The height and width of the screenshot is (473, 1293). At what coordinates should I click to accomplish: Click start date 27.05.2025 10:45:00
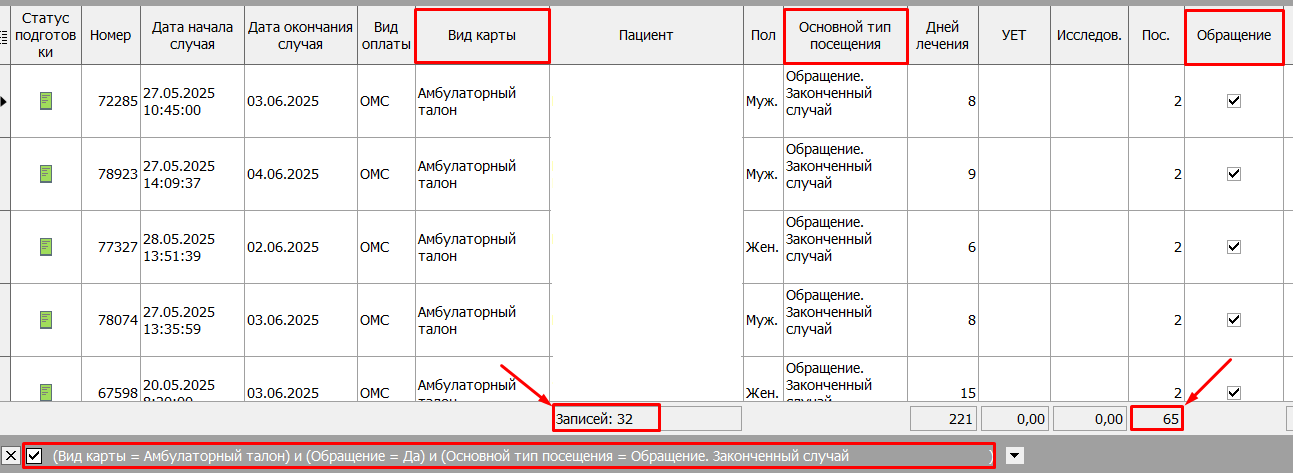(192, 101)
